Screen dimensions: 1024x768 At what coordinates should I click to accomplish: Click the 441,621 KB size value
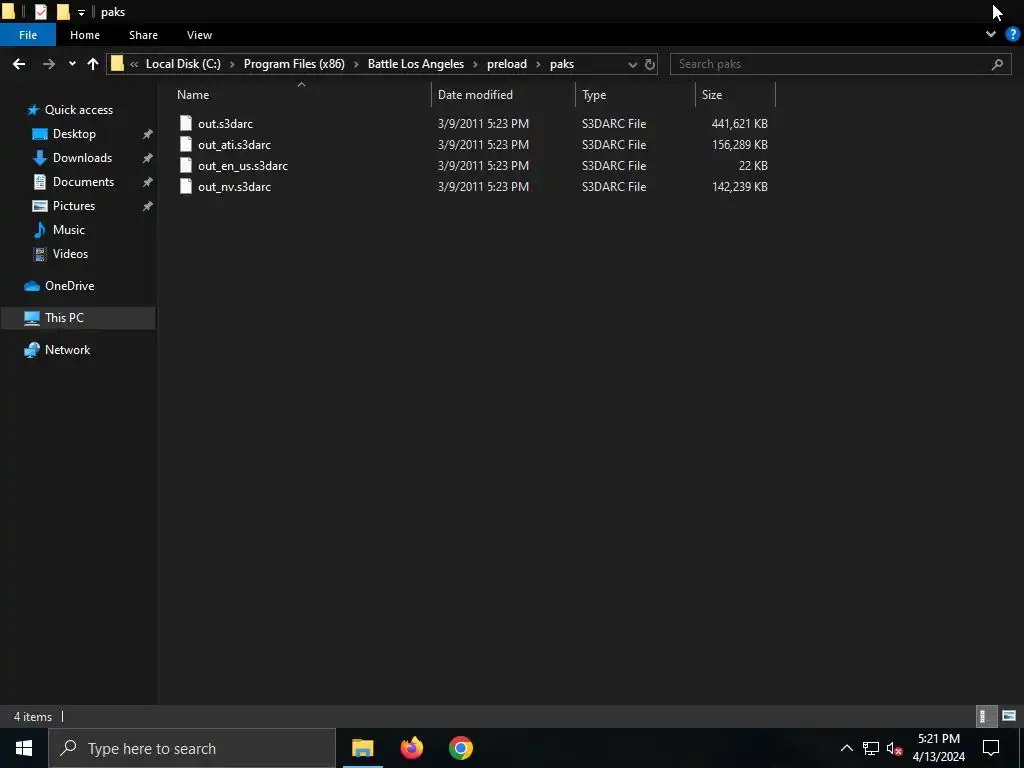[x=739, y=123]
